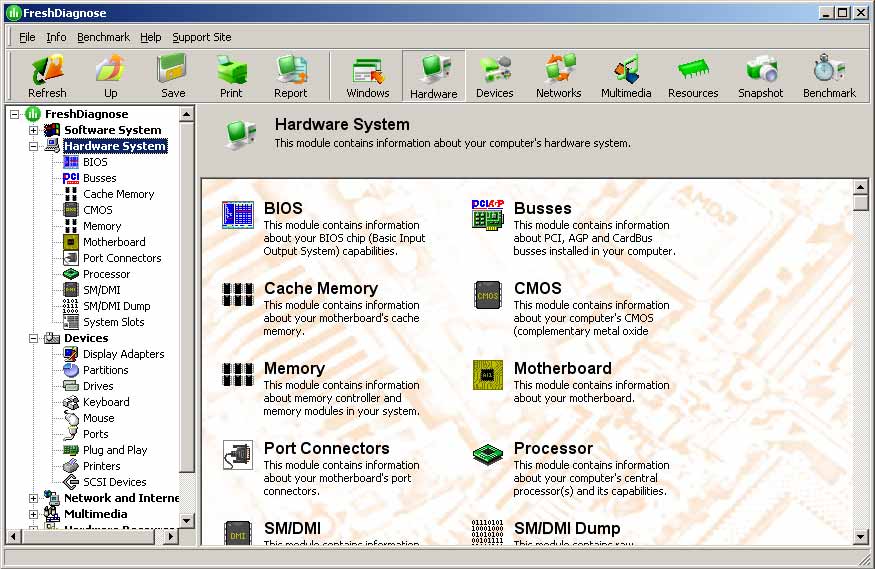The width and height of the screenshot is (875, 569).
Task: Select System Slots in the tree
Action: click(113, 322)
